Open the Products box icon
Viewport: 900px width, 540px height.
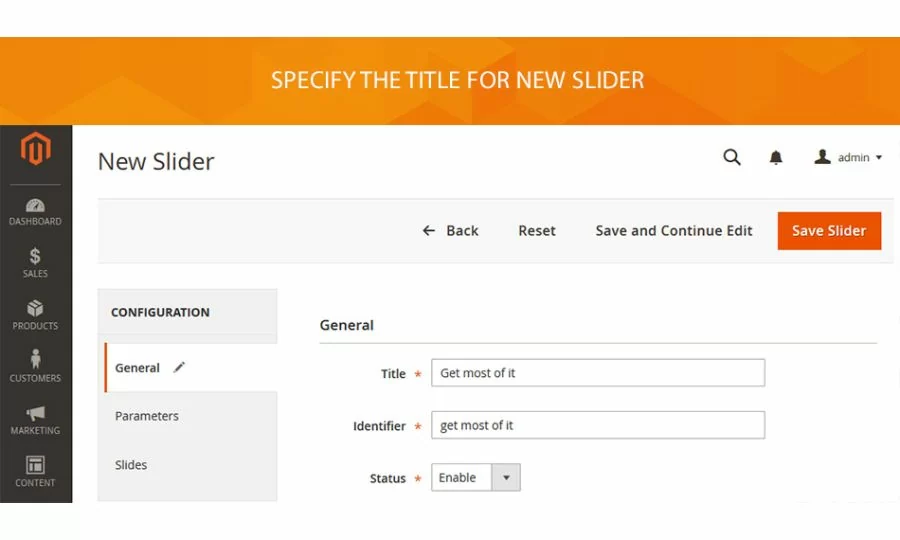tap(35, 309)
